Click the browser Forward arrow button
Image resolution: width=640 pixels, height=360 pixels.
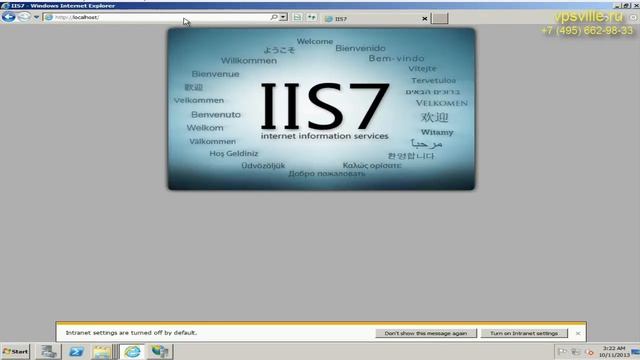coord(24,17)
